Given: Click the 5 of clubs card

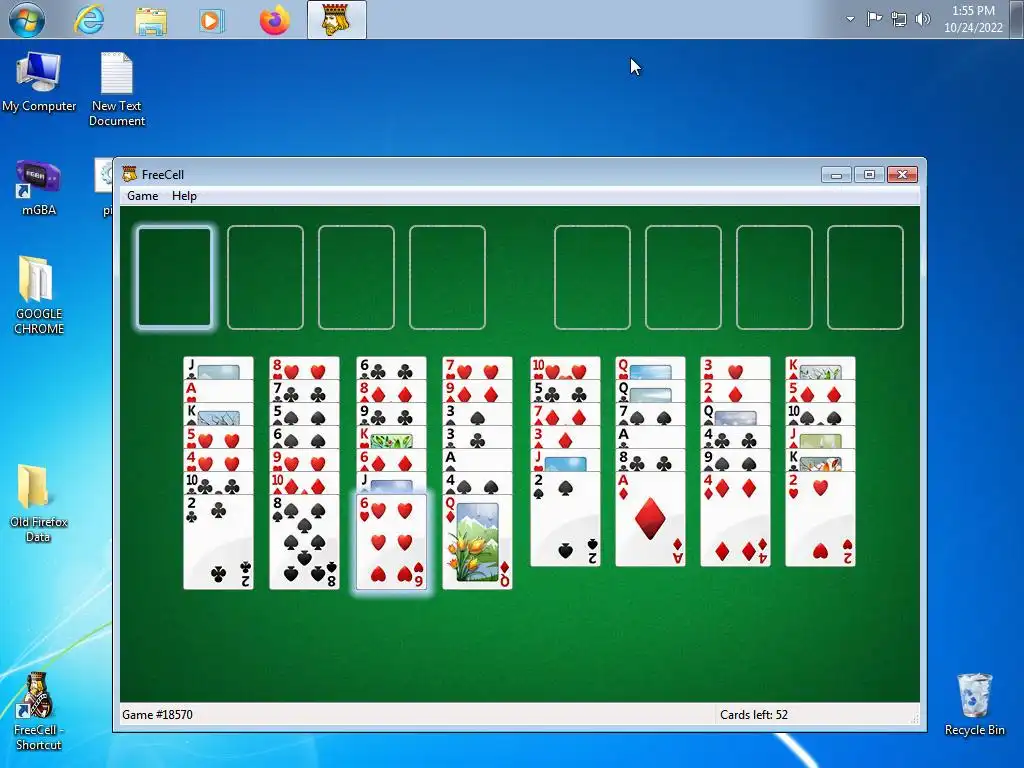Looking at the screenshot, I should click(x=566, y=392).
